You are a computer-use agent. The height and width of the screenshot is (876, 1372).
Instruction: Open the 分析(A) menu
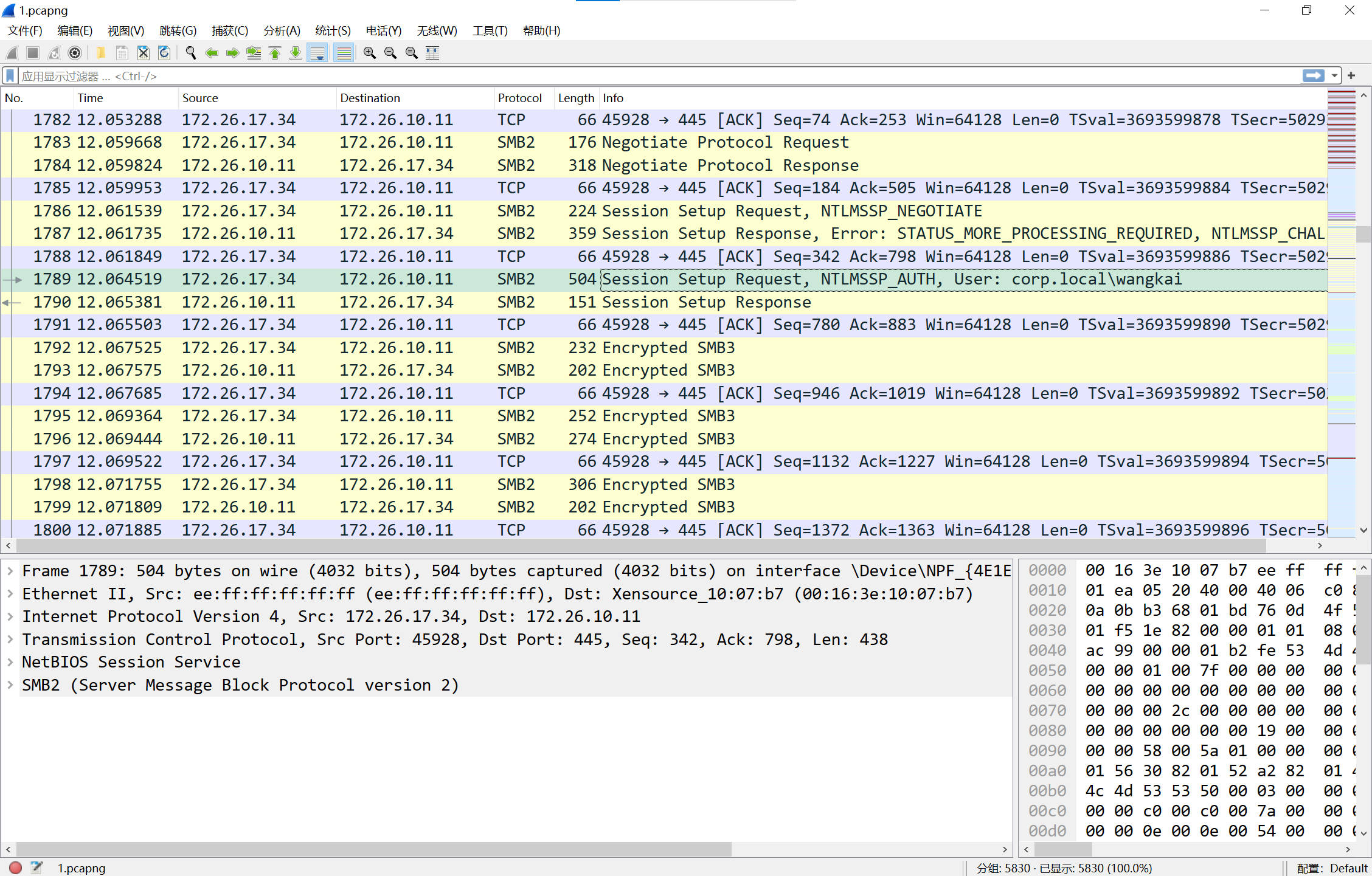pos(282,30)
